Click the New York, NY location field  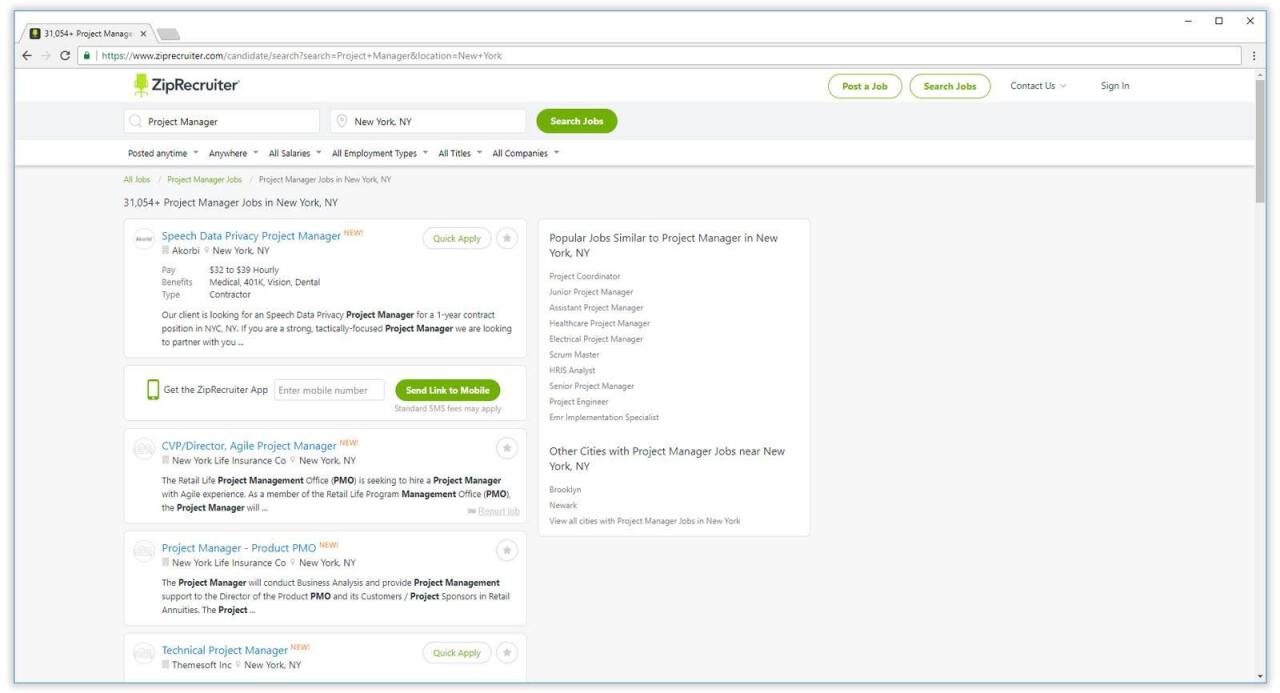click(x=428, y=121)
